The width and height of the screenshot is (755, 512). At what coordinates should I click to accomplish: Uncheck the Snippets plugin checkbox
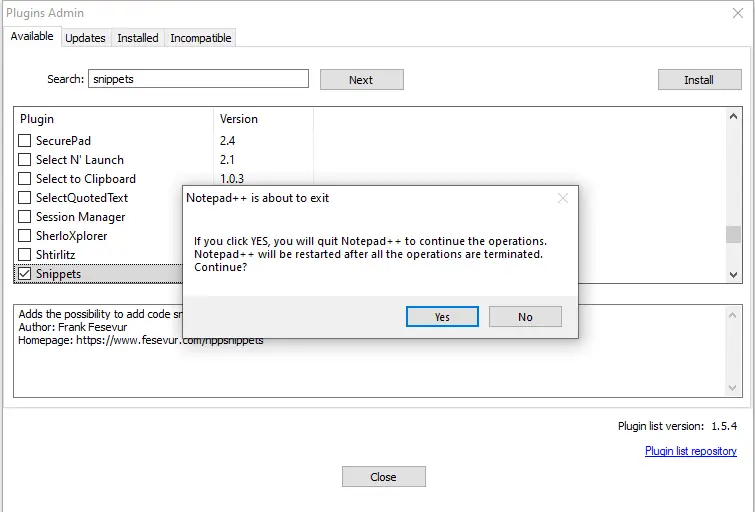(x=25, y=274)
